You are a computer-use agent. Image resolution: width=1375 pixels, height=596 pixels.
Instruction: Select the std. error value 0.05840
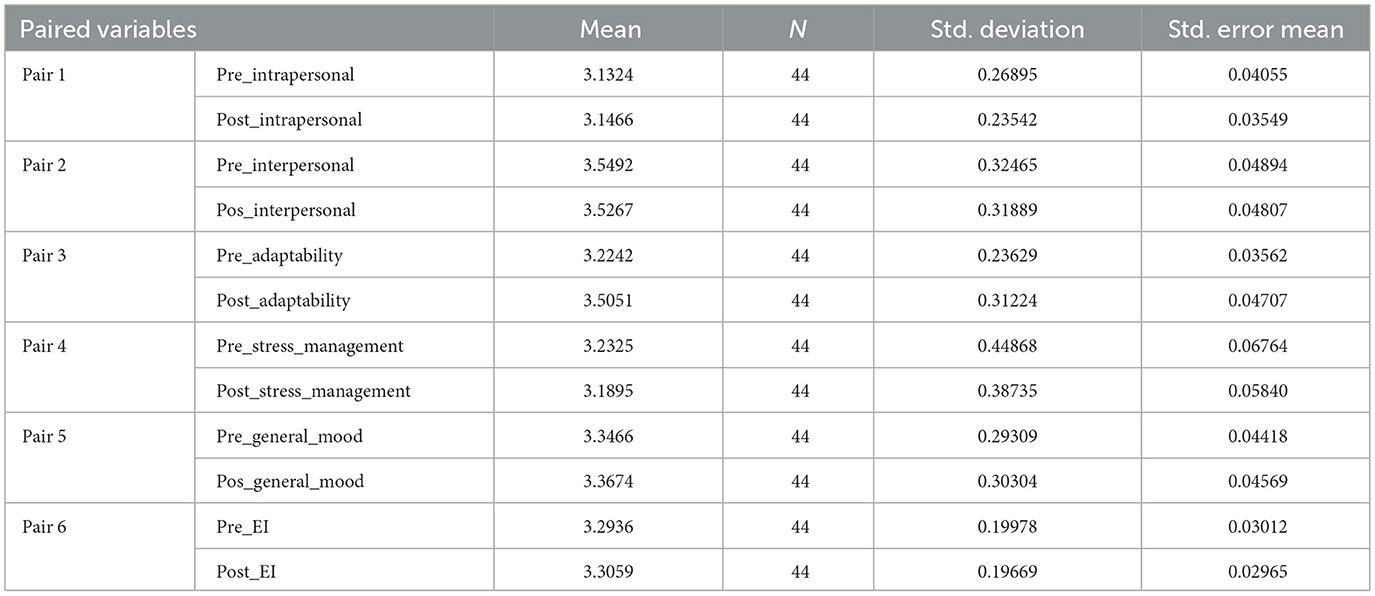point(1255,391)
